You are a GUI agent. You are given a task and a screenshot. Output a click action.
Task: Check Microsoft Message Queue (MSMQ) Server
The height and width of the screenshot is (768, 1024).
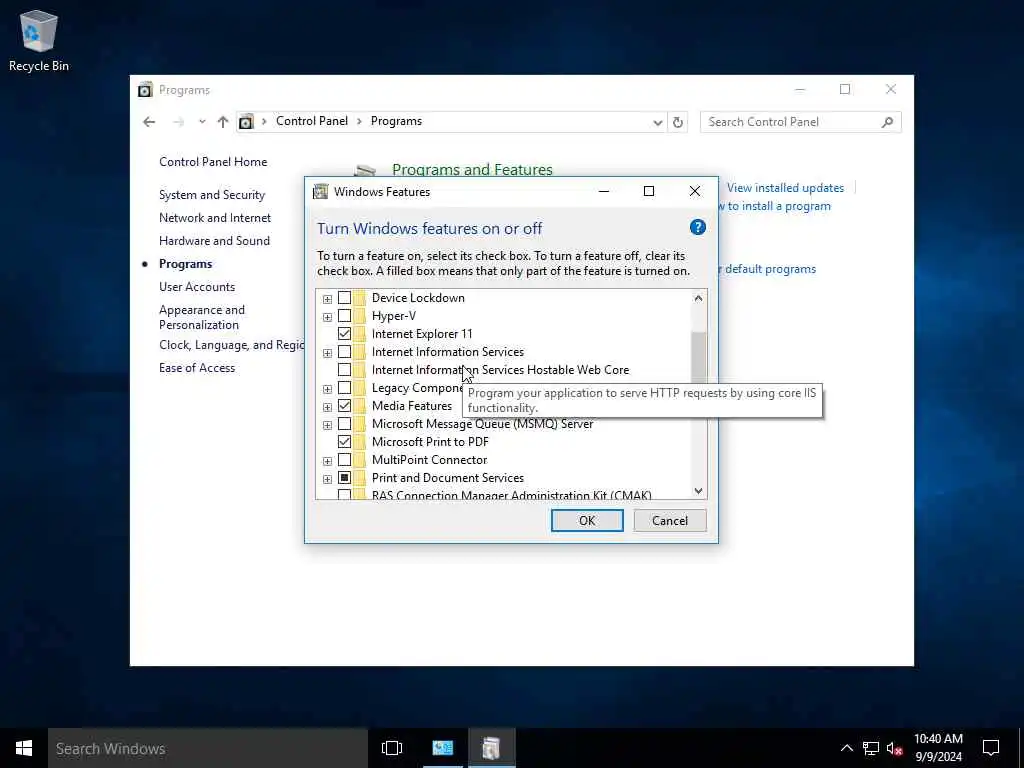coord(344,424)
